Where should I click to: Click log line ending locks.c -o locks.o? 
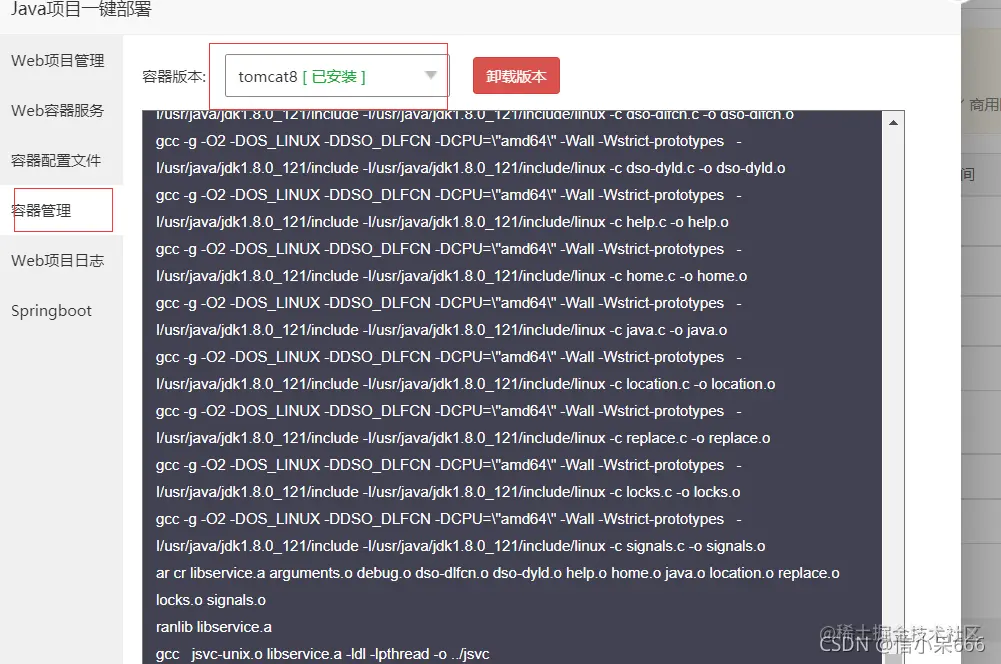coord(448,492)
